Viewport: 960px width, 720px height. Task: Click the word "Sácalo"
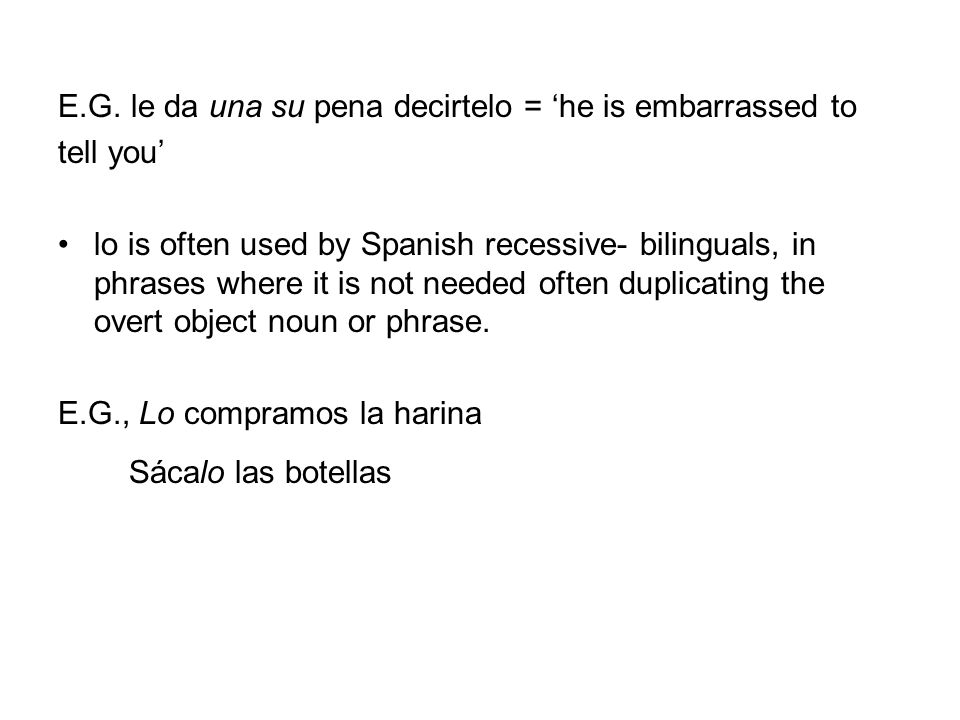click(177, 472)
